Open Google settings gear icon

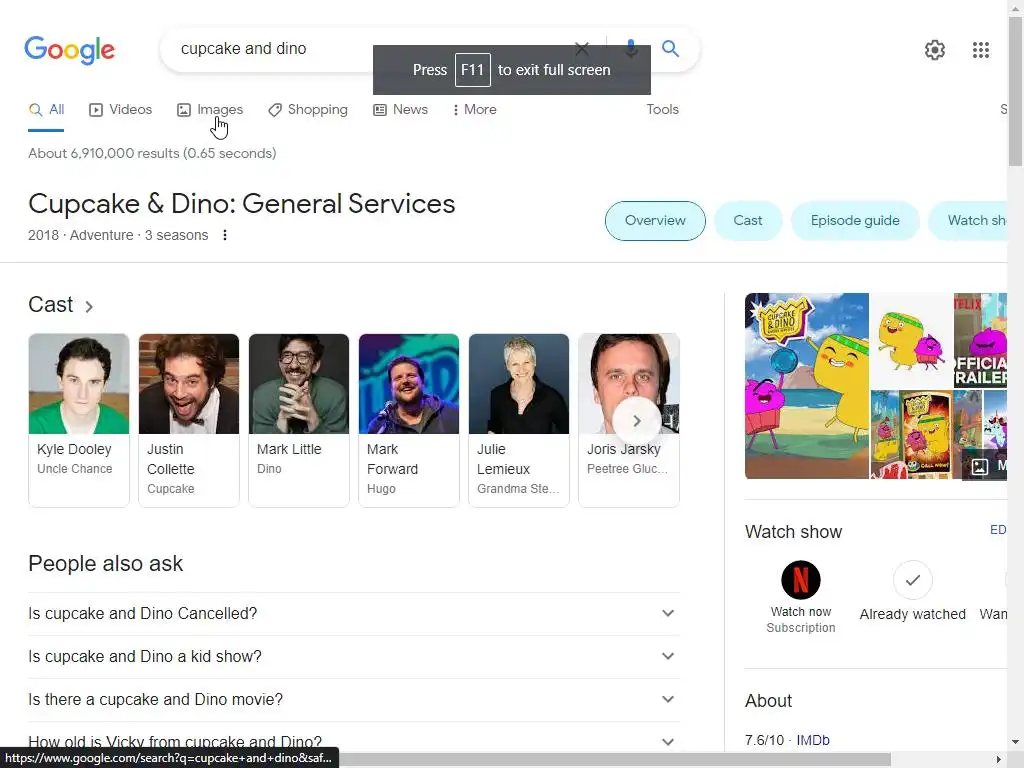pyautogui.click(x=935, y=50)
